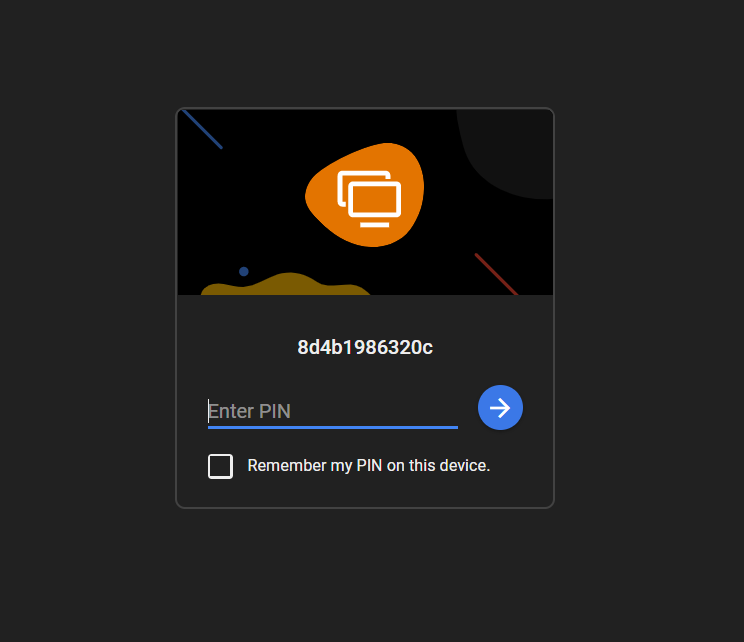
Task: Click the brownish-yellow wavy shape in banner
Action: point(285,285)
